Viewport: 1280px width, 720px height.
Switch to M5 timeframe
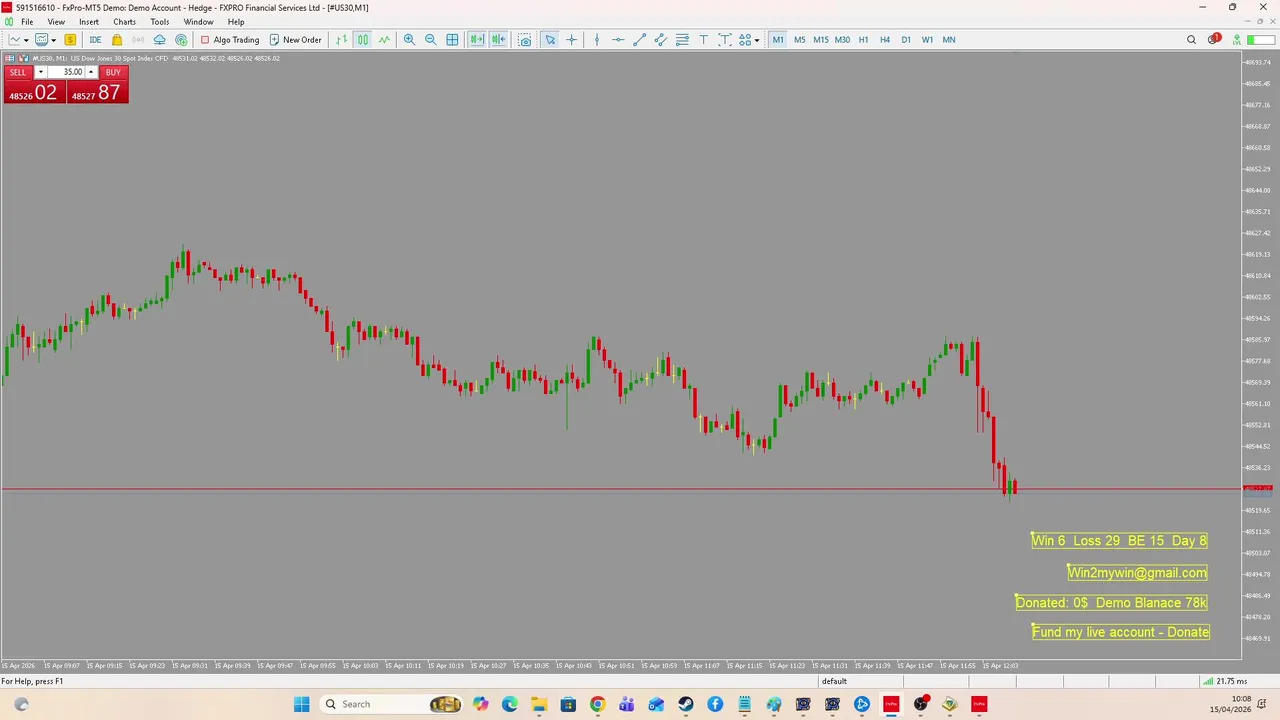click(799, 40)
